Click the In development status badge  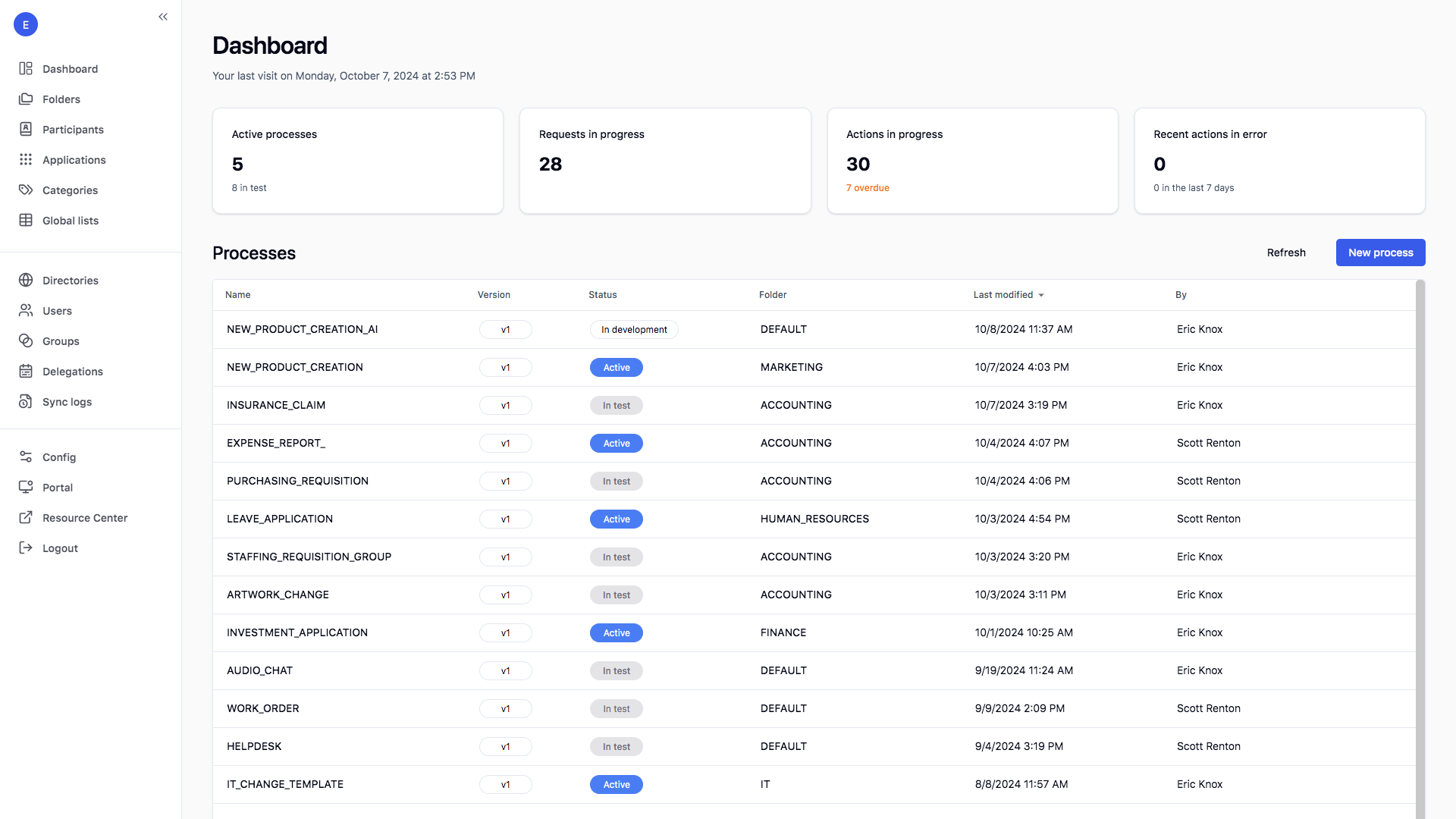click(x=634, y=330)
